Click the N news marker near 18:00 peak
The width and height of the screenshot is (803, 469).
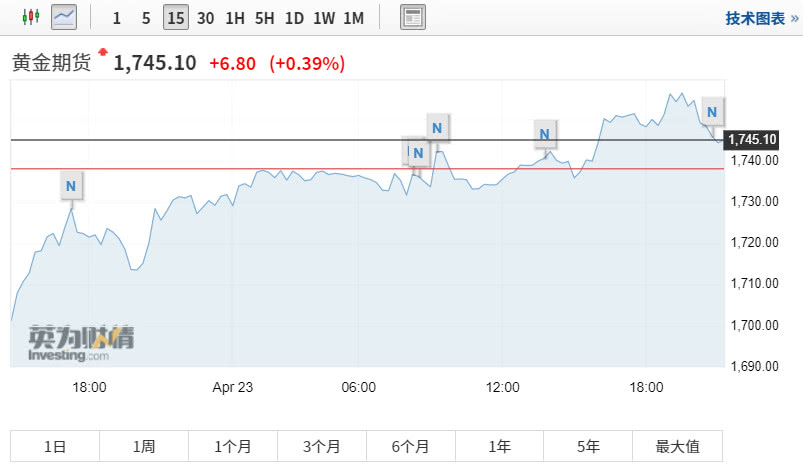(71, 186)
